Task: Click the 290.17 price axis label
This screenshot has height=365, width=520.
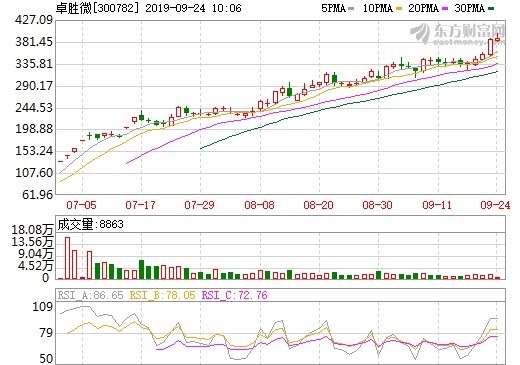Action: coord(34,86)
